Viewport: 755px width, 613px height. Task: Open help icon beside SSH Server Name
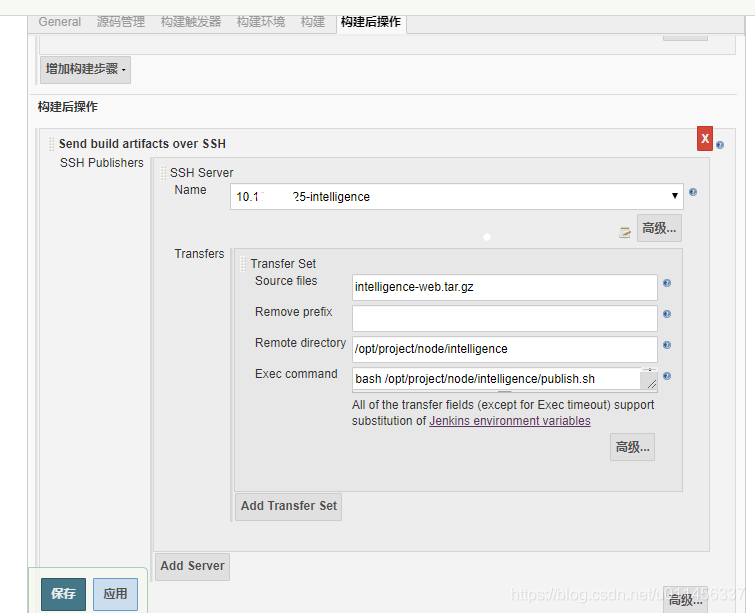(x=693, y=192)
